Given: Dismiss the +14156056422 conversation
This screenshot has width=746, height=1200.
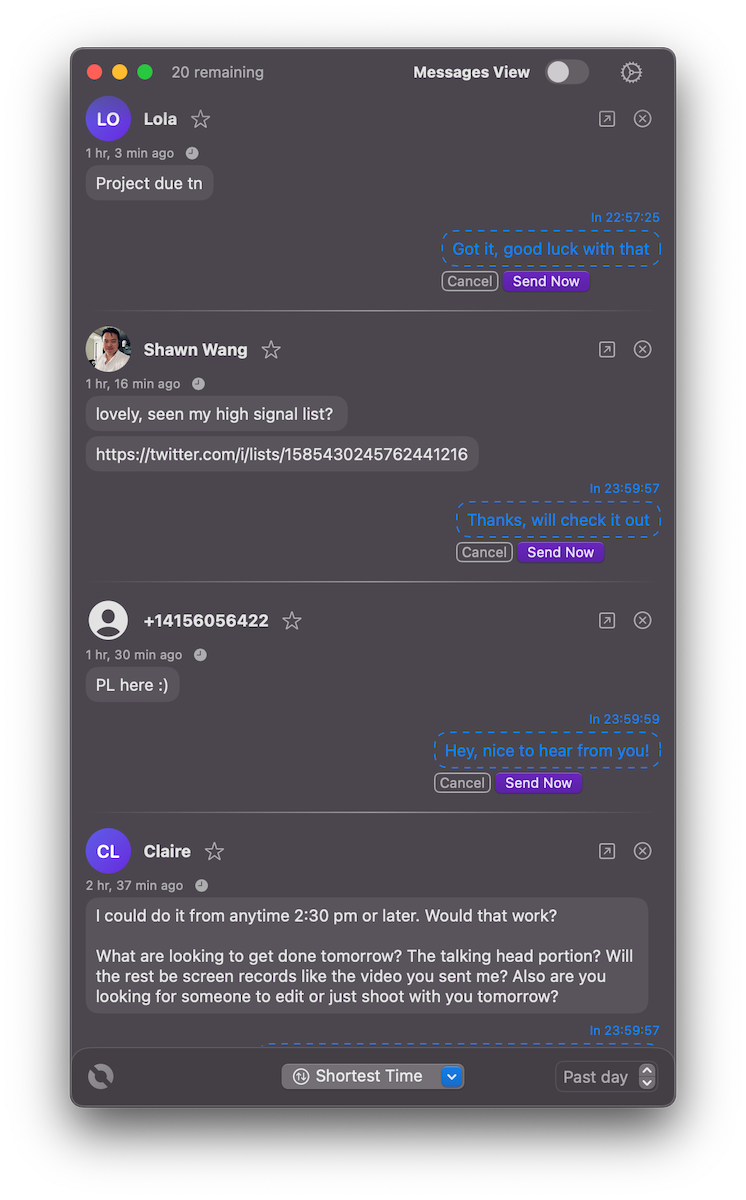Looking at the screenshot, I should 643,621.
